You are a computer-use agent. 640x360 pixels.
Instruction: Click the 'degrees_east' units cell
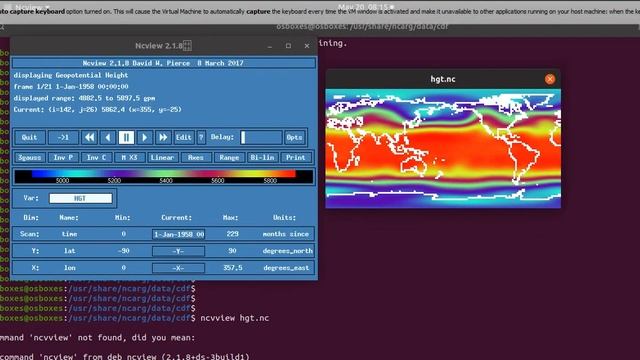287,268
